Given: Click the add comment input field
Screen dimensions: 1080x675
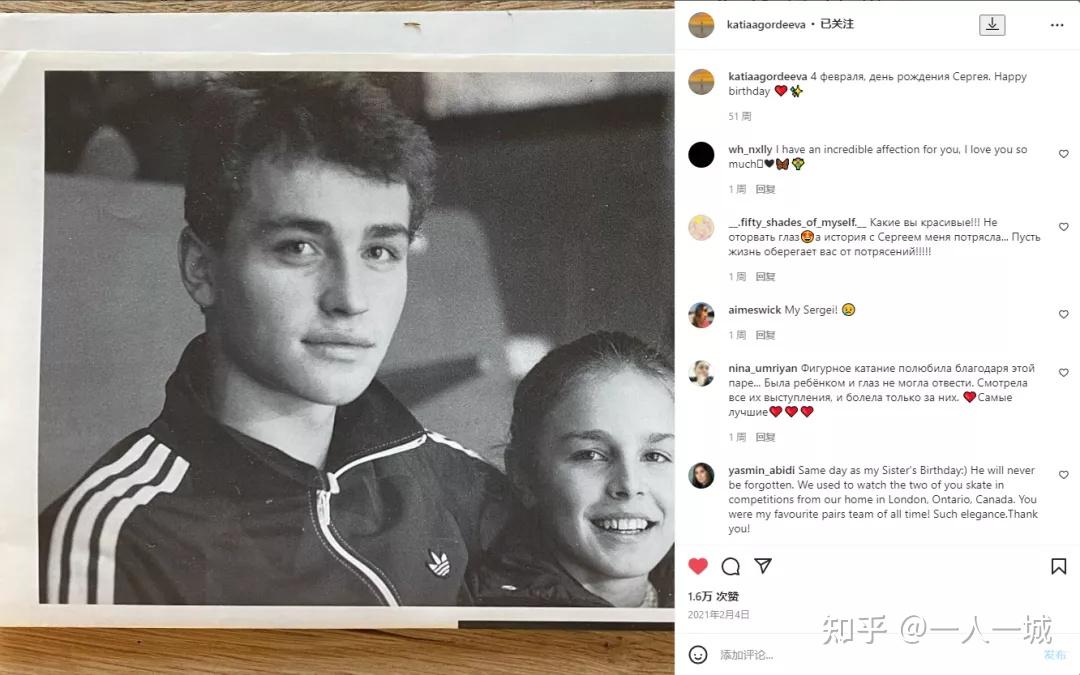Looking at the screenshot, I should coord(875,655).
